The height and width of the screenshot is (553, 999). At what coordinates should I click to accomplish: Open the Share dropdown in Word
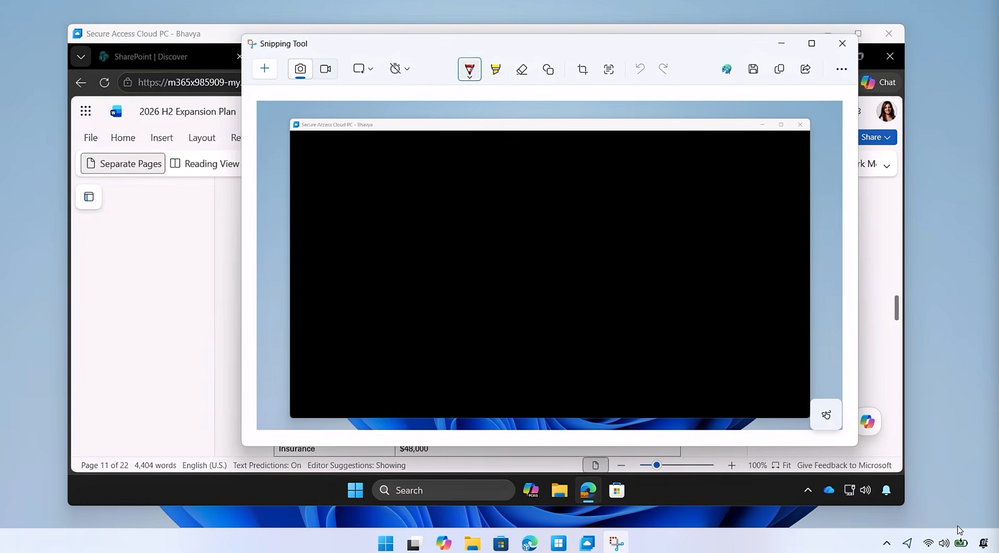pos(876,137)
